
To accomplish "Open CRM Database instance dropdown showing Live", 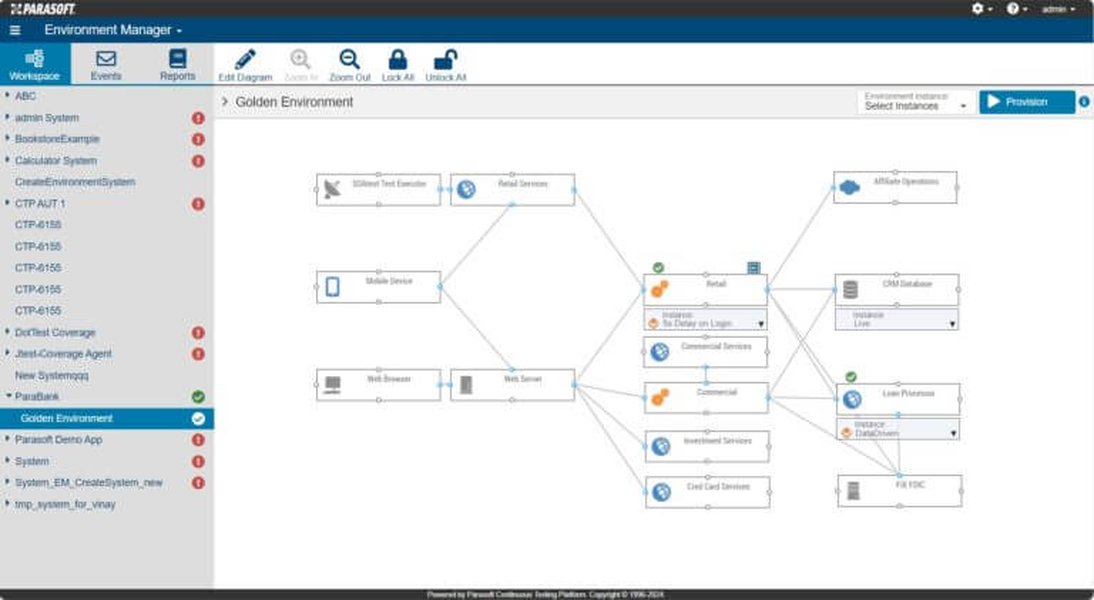I will (897, 320).
